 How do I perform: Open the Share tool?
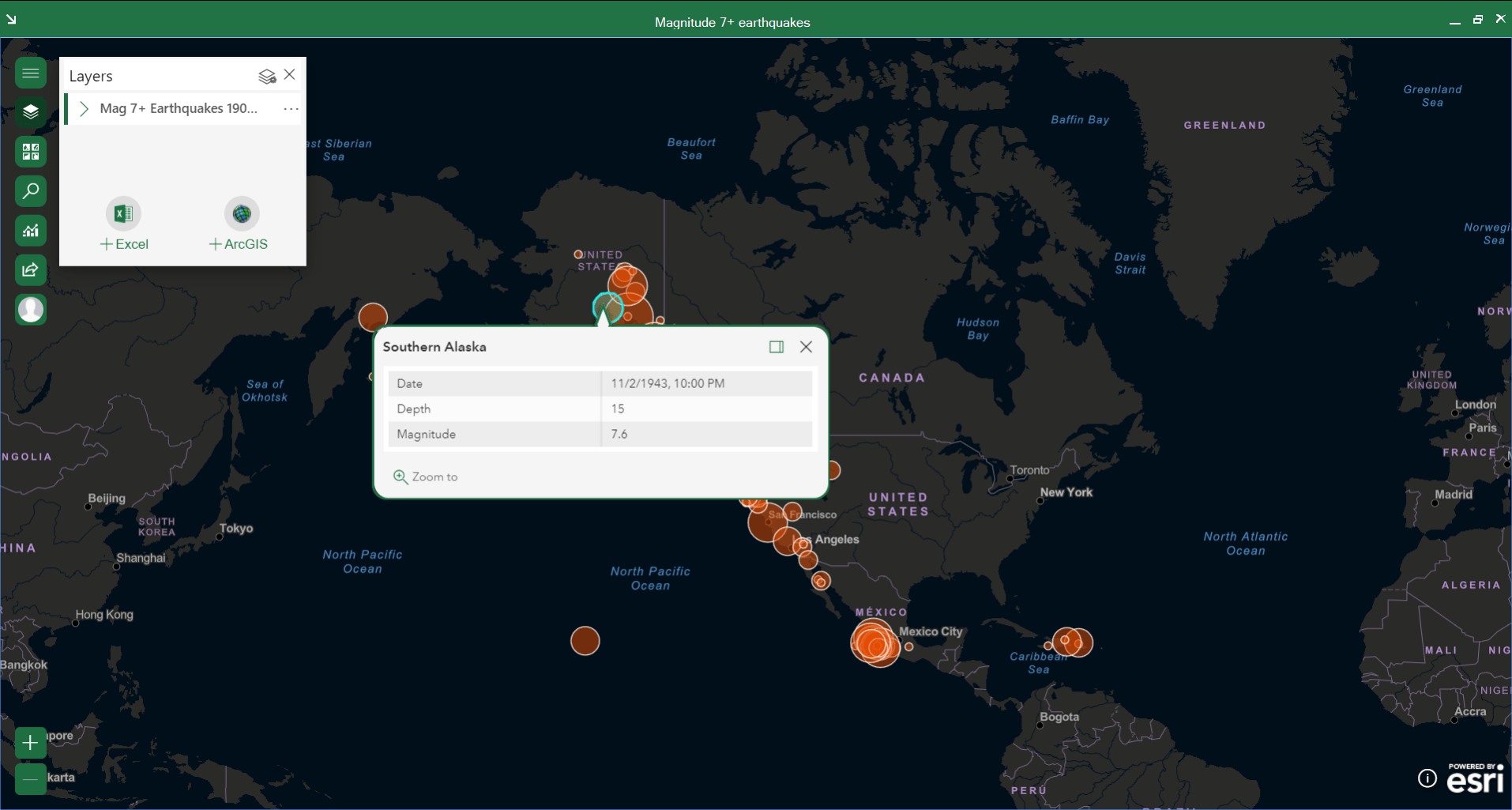click(31, 269)
